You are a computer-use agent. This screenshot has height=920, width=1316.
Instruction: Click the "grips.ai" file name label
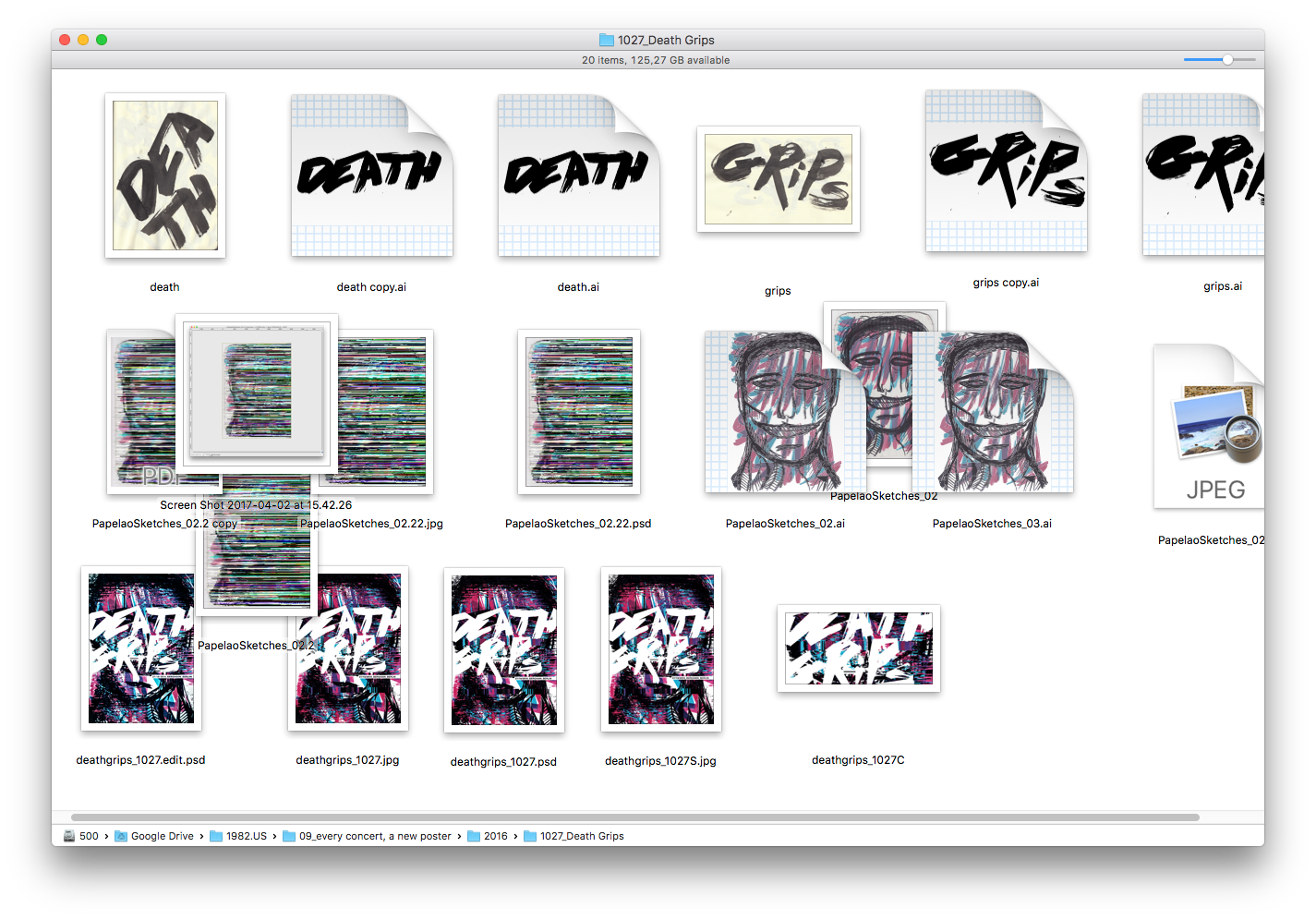pyautogui.click(x=1223, y=286)
